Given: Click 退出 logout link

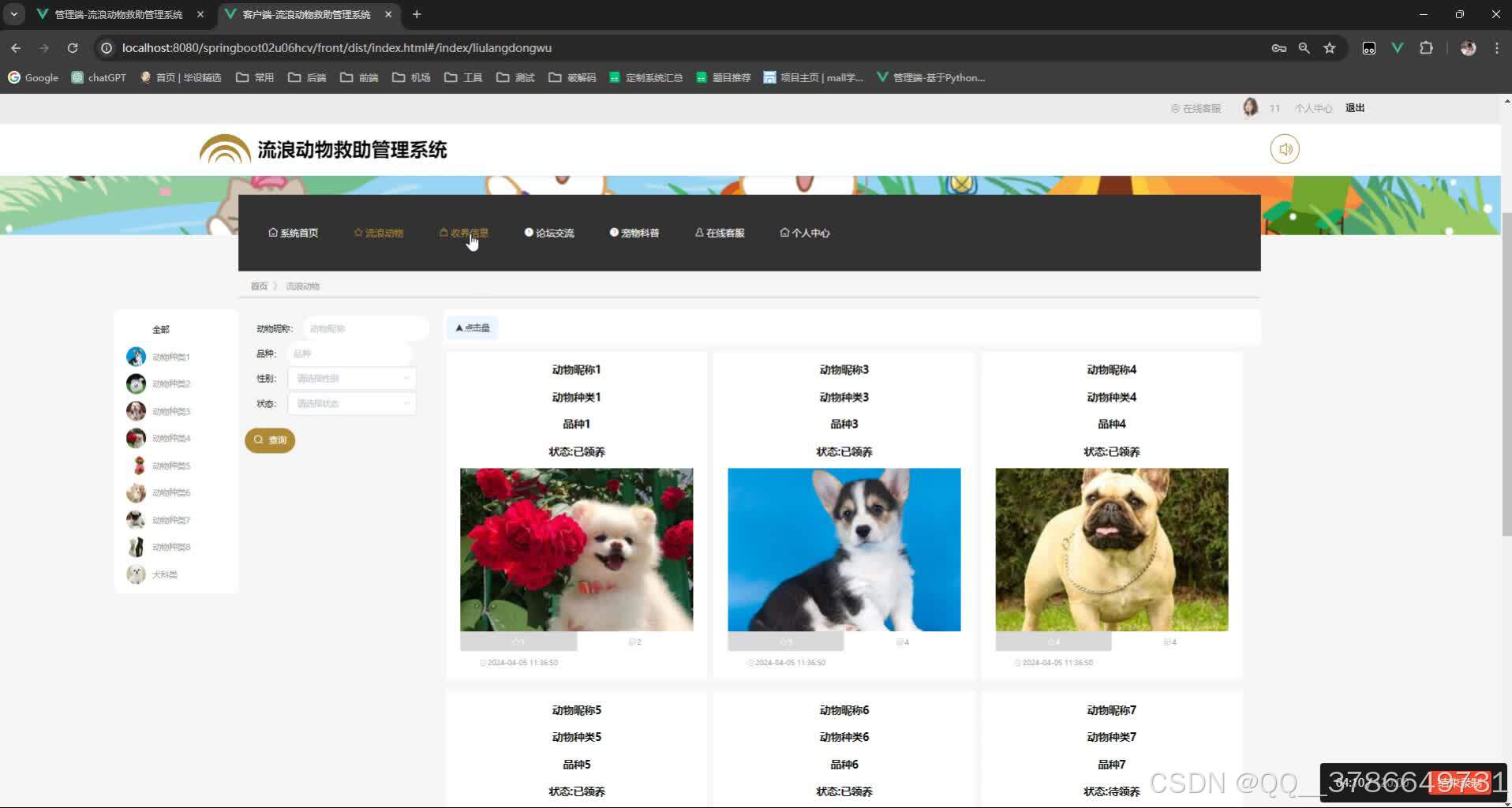Looking at the screenshot, I should coord(1355,108).
